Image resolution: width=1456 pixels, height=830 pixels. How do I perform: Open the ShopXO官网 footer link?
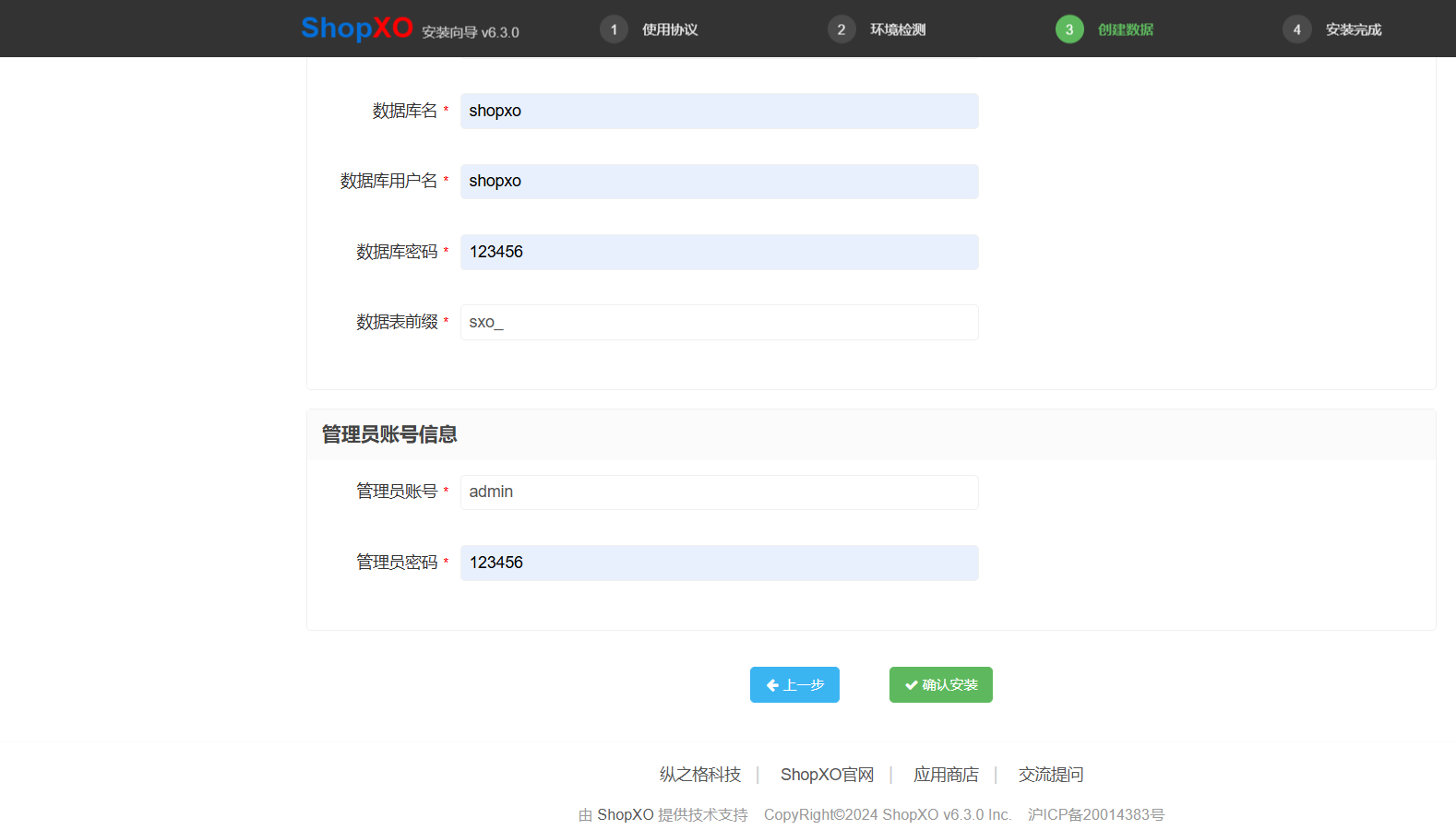point(827,775)
